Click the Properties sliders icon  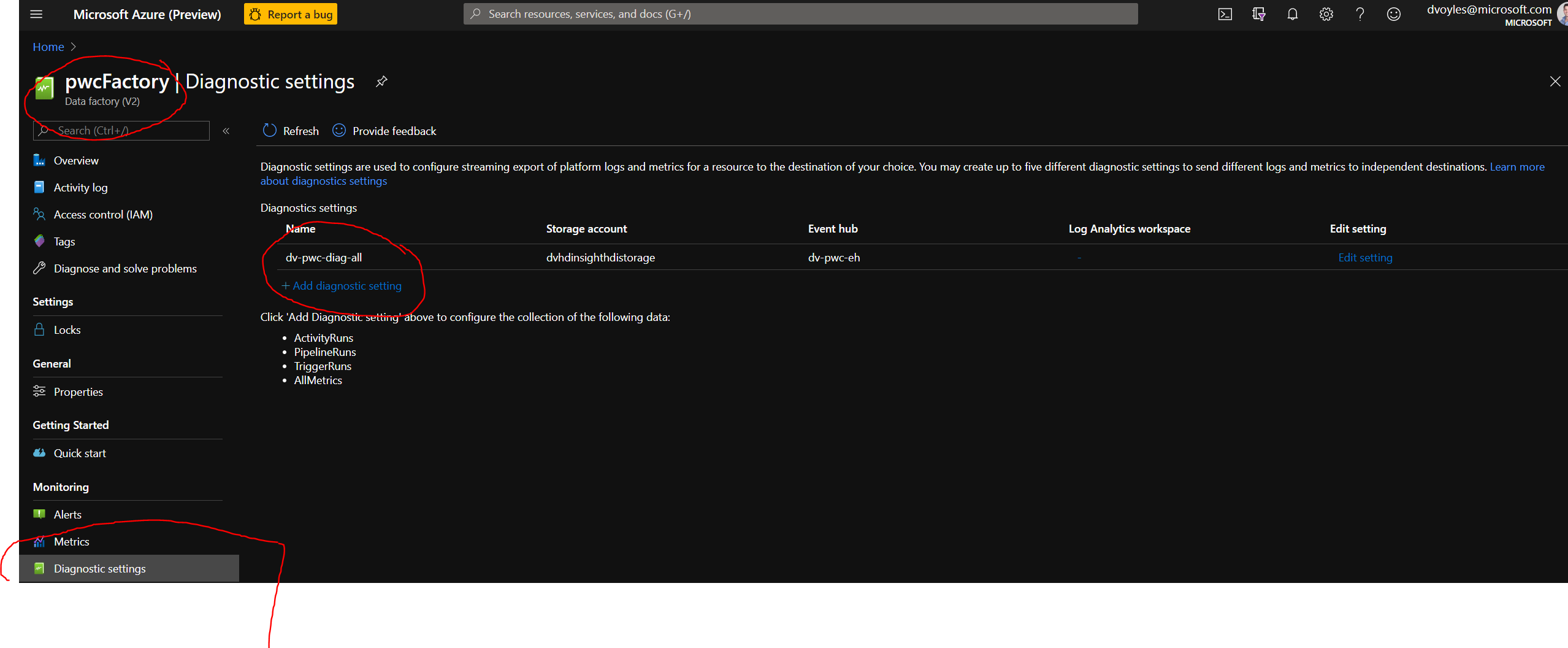pyautogui.click(x=39, y=391)
